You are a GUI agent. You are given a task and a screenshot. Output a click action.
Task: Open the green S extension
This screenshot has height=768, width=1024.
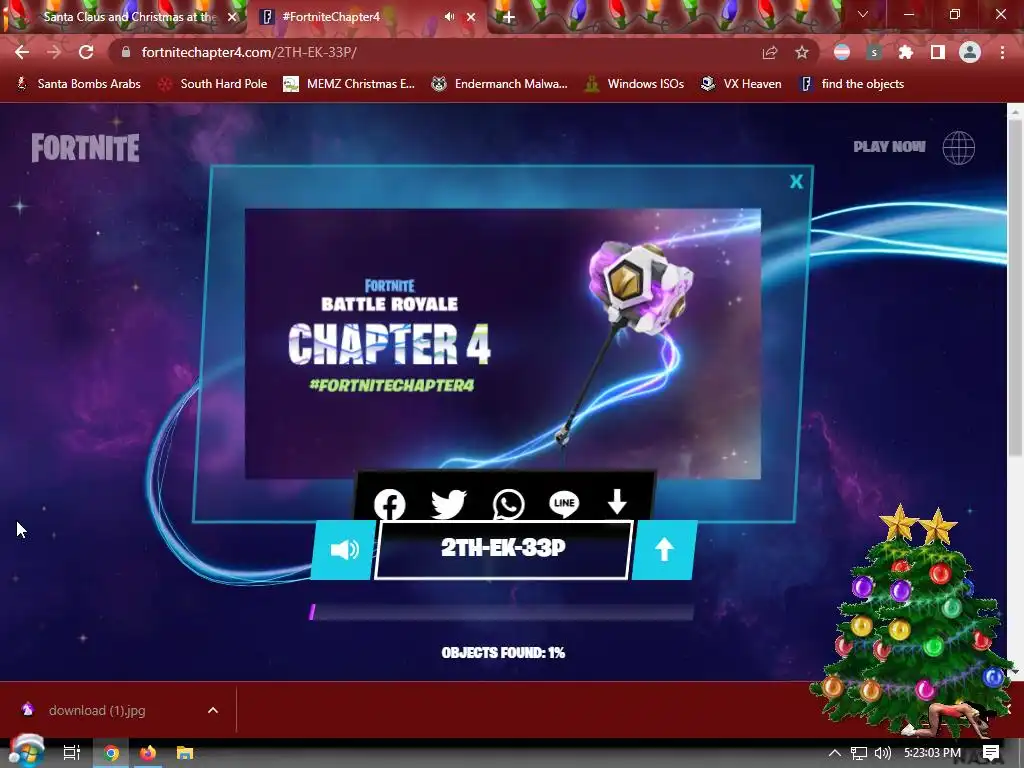coord(874,52)
